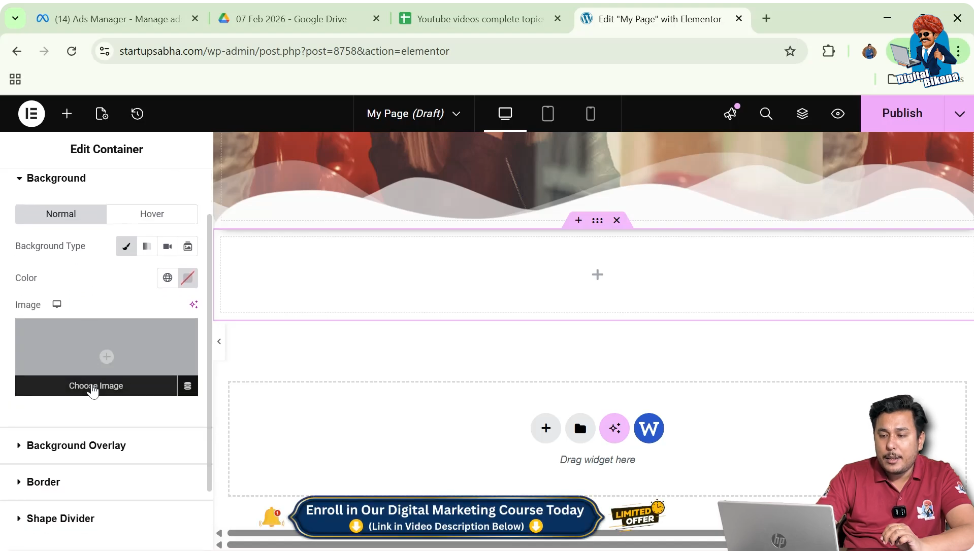The image size is (974, 551).
Task: Switch to Mobile responsive view
Action: 590,114
